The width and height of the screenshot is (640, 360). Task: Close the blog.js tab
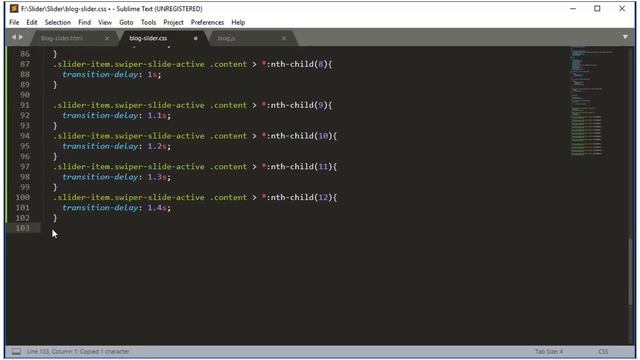(x=284, y=38)
